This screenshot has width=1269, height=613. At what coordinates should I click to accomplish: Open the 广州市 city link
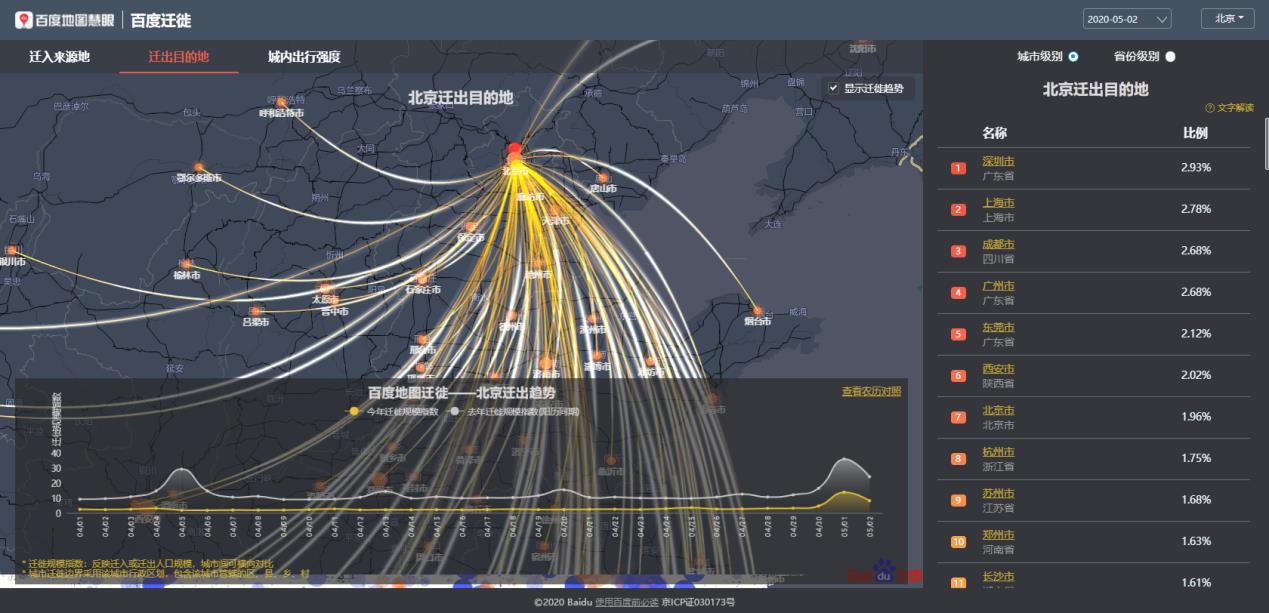pyautogui.click(x=998, y=286)
